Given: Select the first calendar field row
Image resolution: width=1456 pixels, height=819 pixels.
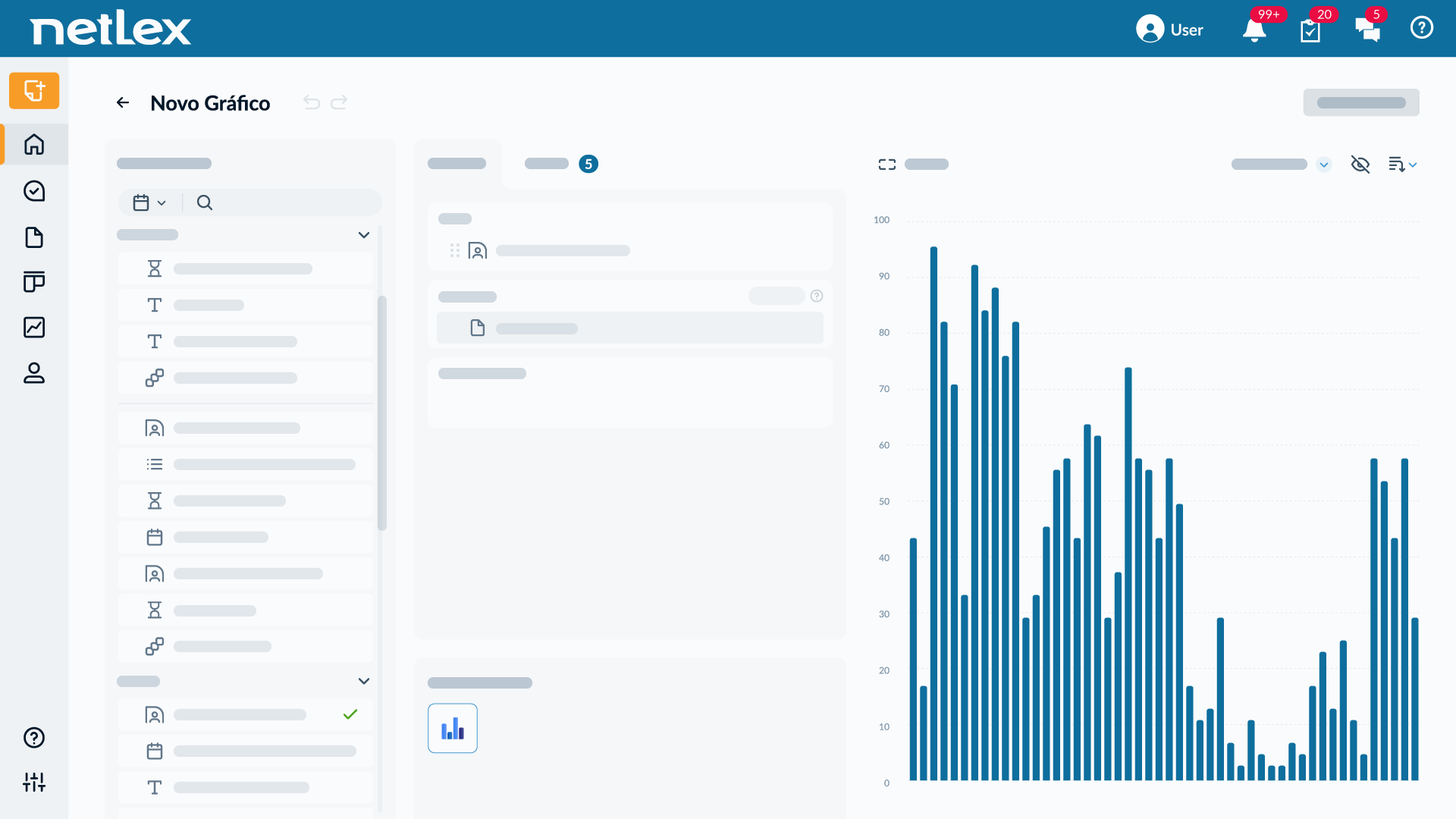Looking at the screenshot, I should (245, 537).
